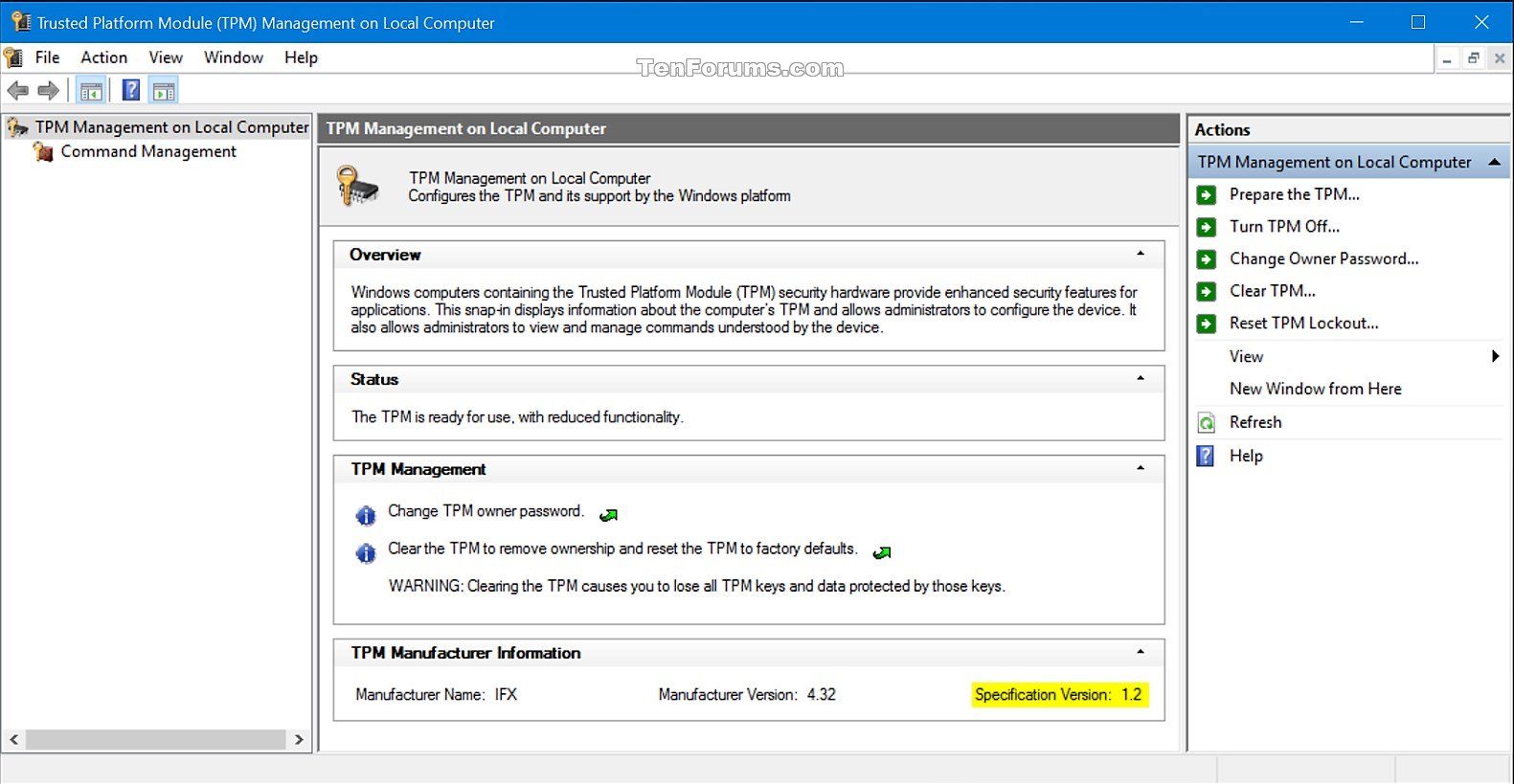Click the Prepare the TPM... action

(x=1294, y=194)
